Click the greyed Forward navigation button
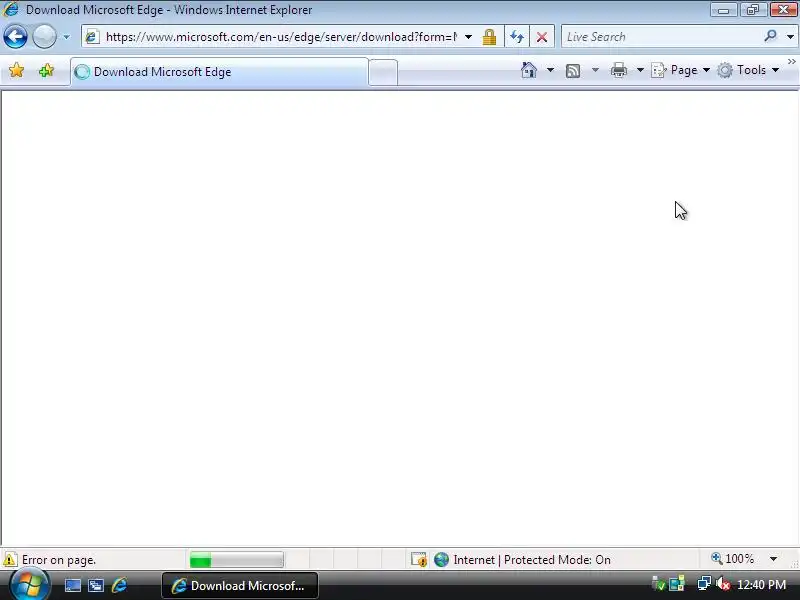800x600 pixels. [x=44, y=37]
